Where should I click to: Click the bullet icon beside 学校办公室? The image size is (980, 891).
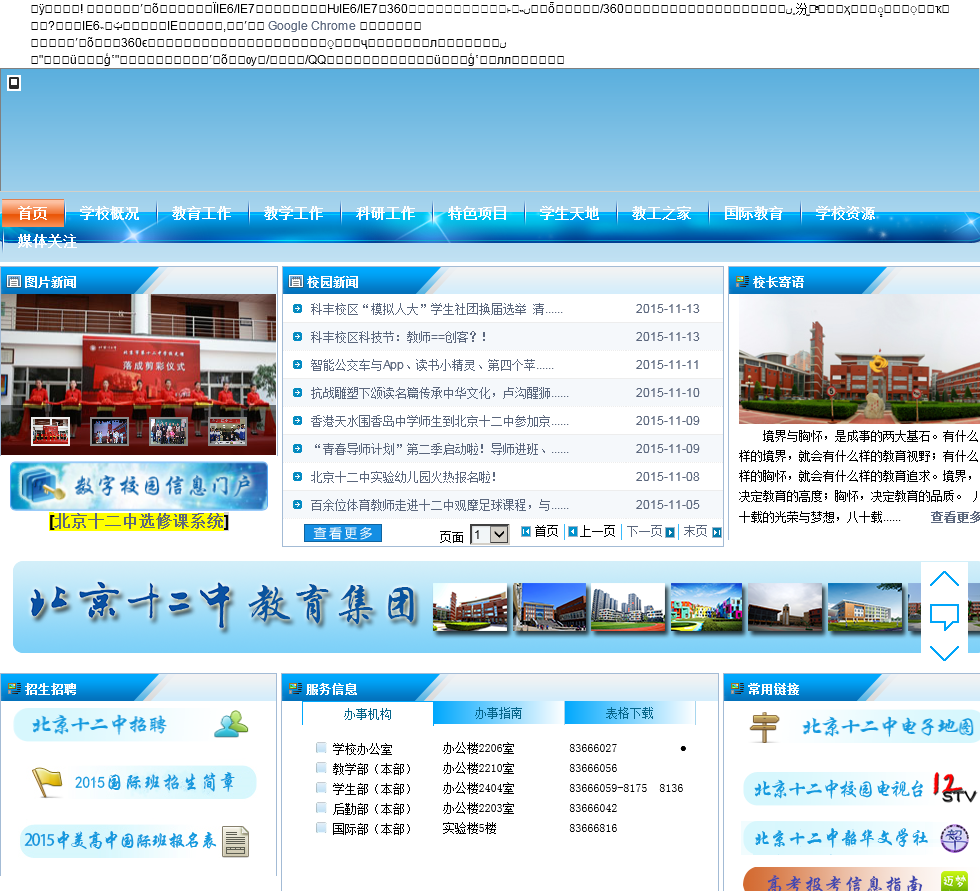(x=321, y=747)
